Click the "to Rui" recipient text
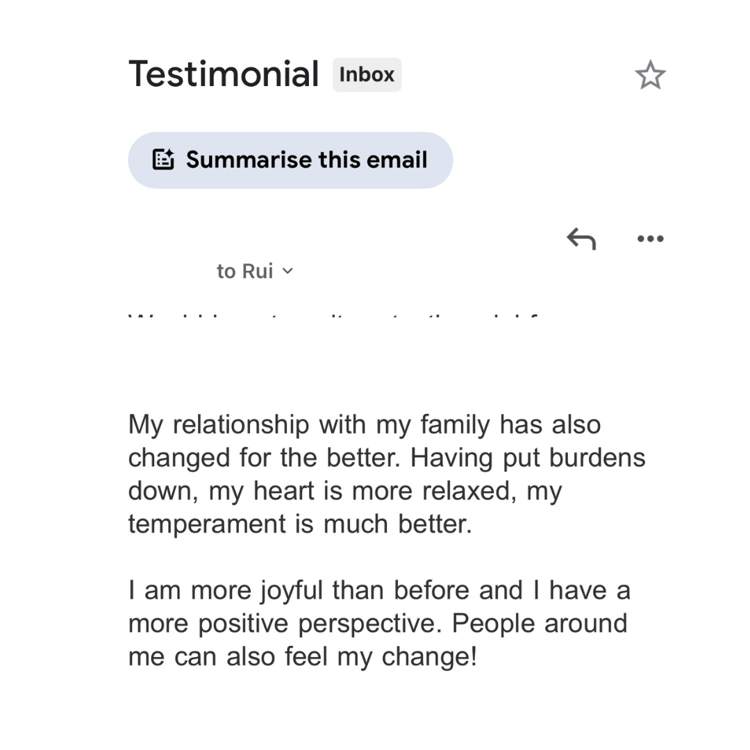Screen dimensions: 750x750 click(244, 271)
